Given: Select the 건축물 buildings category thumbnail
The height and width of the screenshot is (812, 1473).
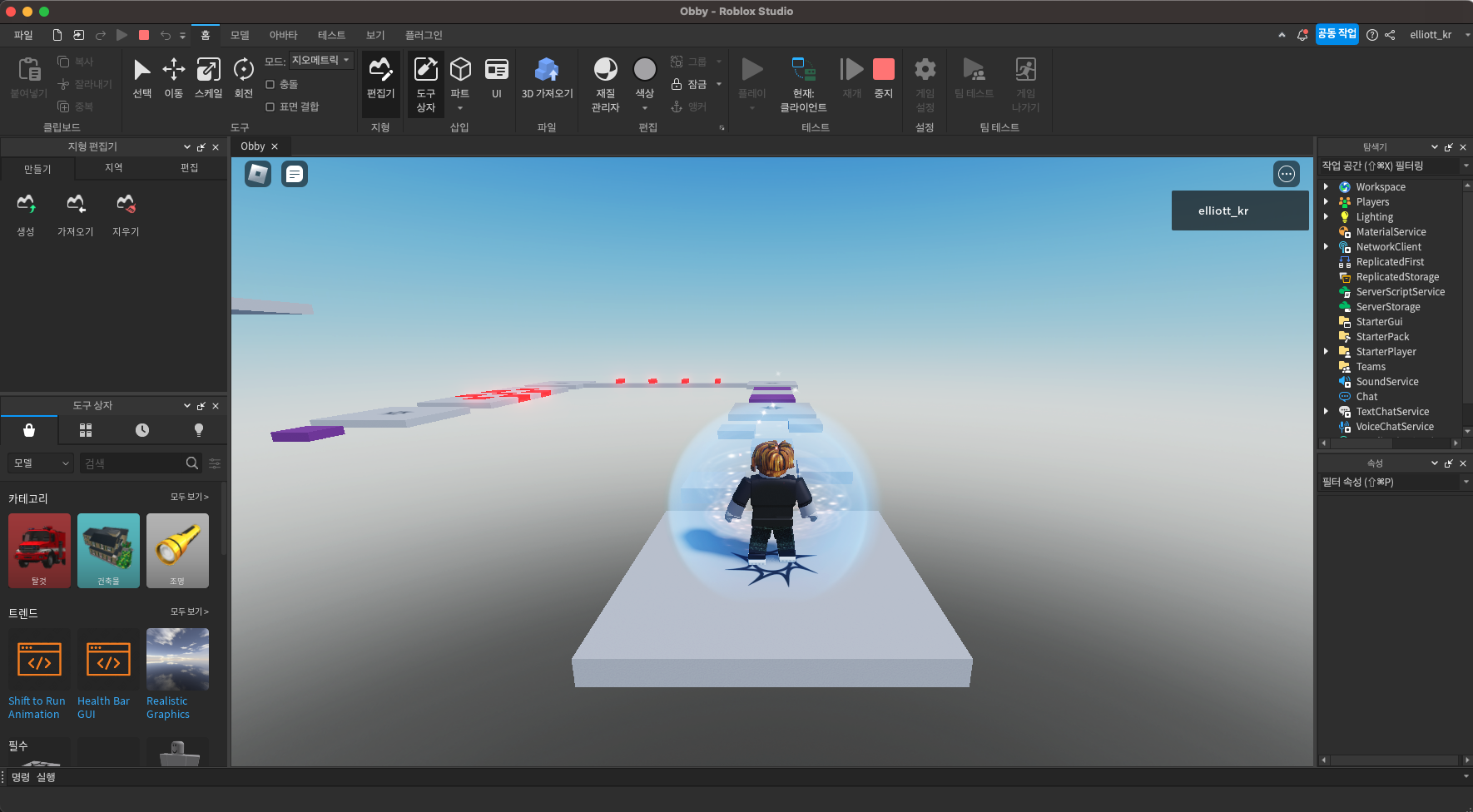Looking at the screenshot, I should coord(108,551).
